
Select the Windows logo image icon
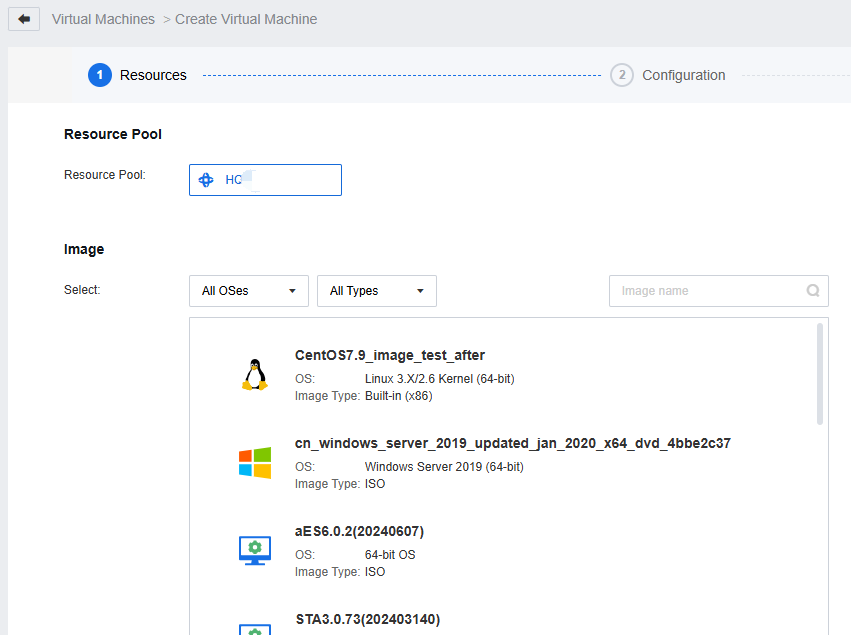pyautogui.click(x=255, y=462)
